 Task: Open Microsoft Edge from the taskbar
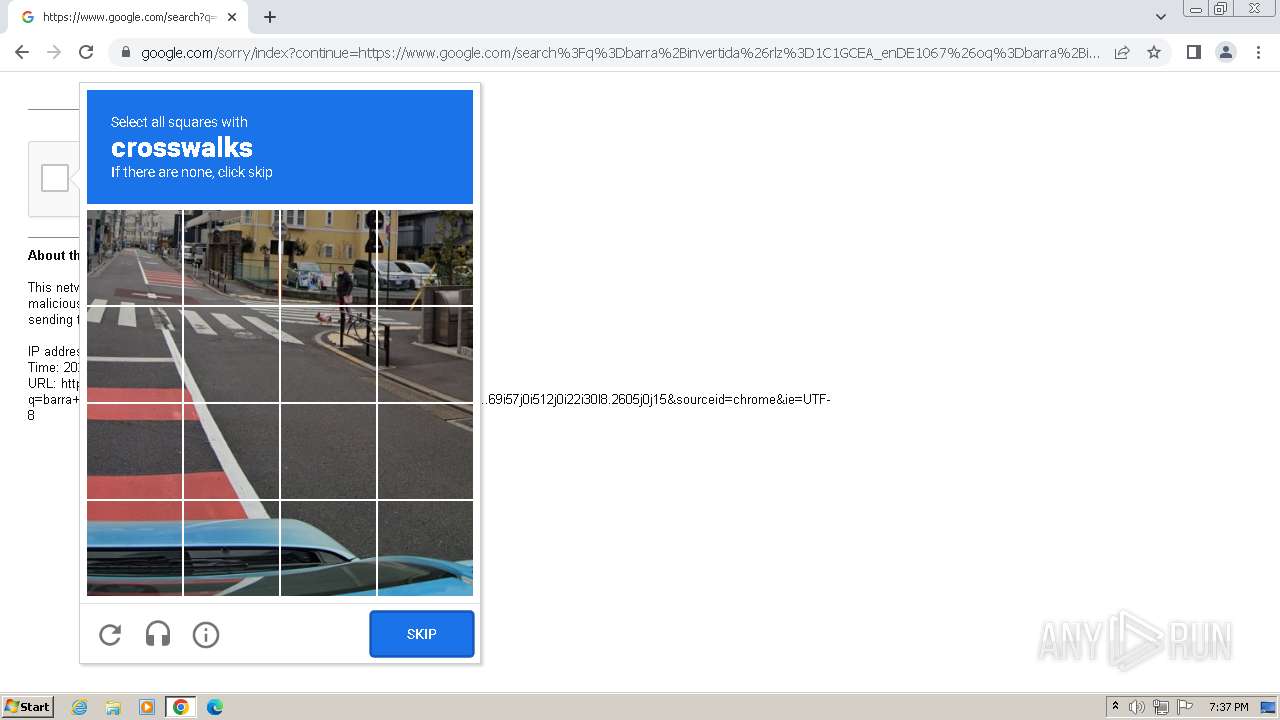point(215,707)
